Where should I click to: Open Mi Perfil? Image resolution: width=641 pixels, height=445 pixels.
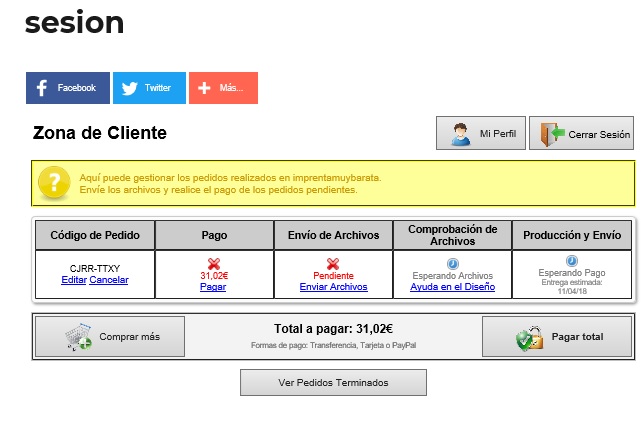(x=481, y=133)
